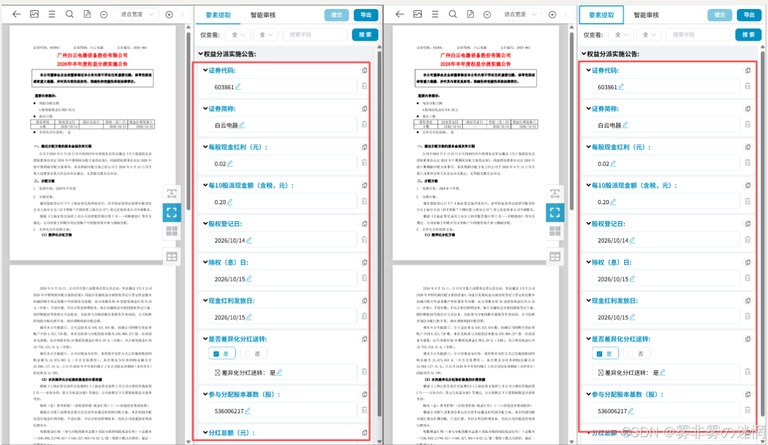This screenshot has height=445, width=768.
Task: Delete the 603861 value in left panel
Action: coord(364,86)
